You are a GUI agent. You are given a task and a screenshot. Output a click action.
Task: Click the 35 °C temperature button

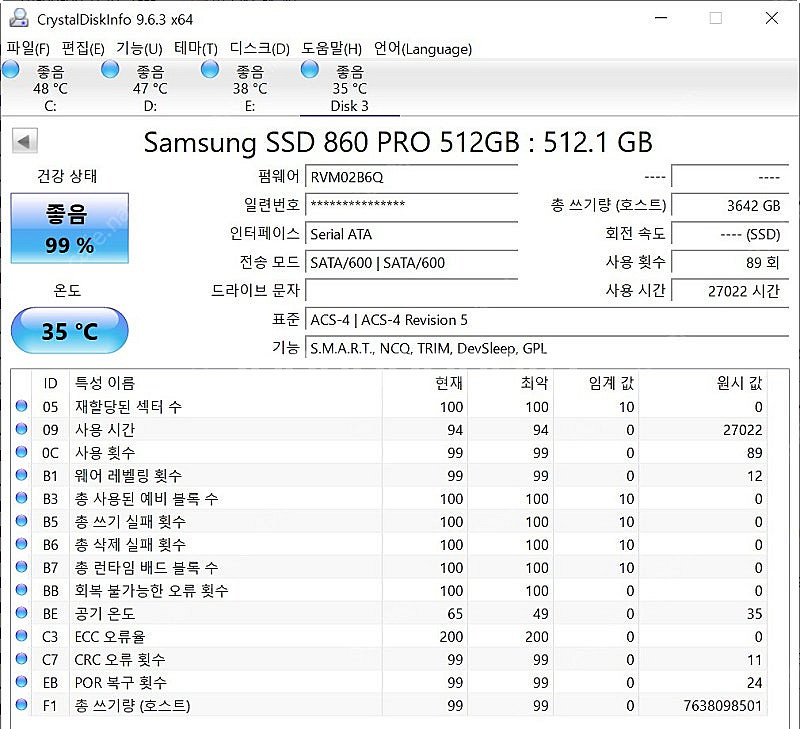[70, 331]
